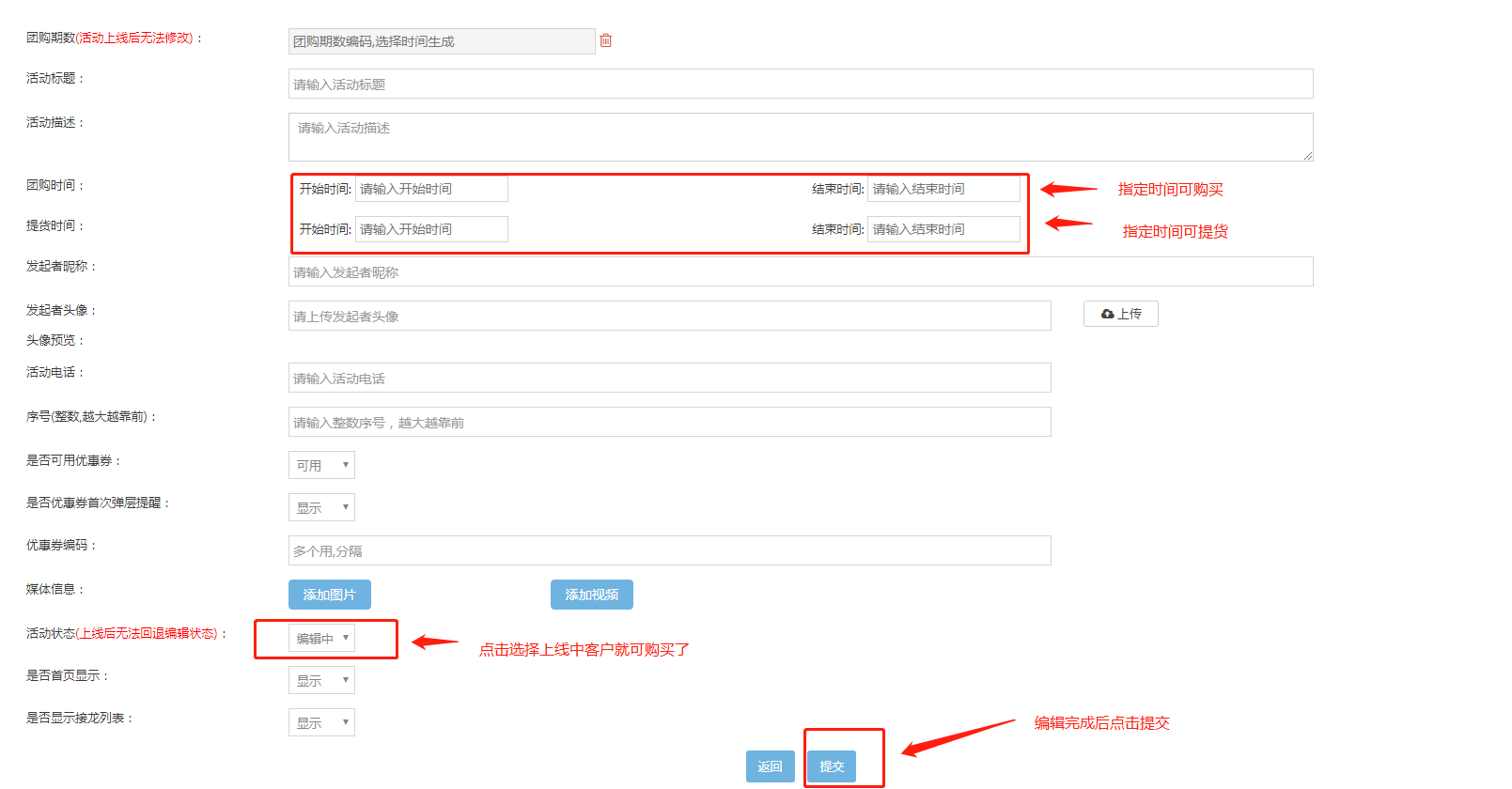Screen dimensions: 1512x789
Task: Click the 返回 button
Action: tap(771, 766)
